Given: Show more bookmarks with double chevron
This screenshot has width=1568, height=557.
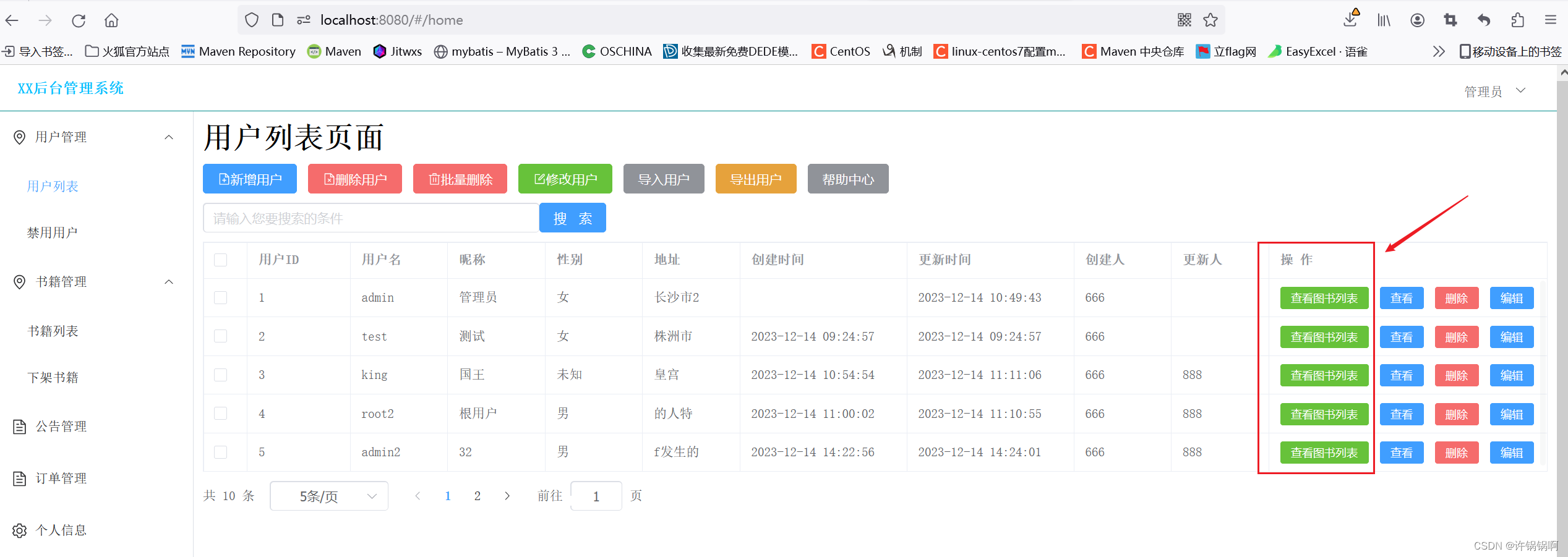Looking at the screenshot, I should [1439, 51].
